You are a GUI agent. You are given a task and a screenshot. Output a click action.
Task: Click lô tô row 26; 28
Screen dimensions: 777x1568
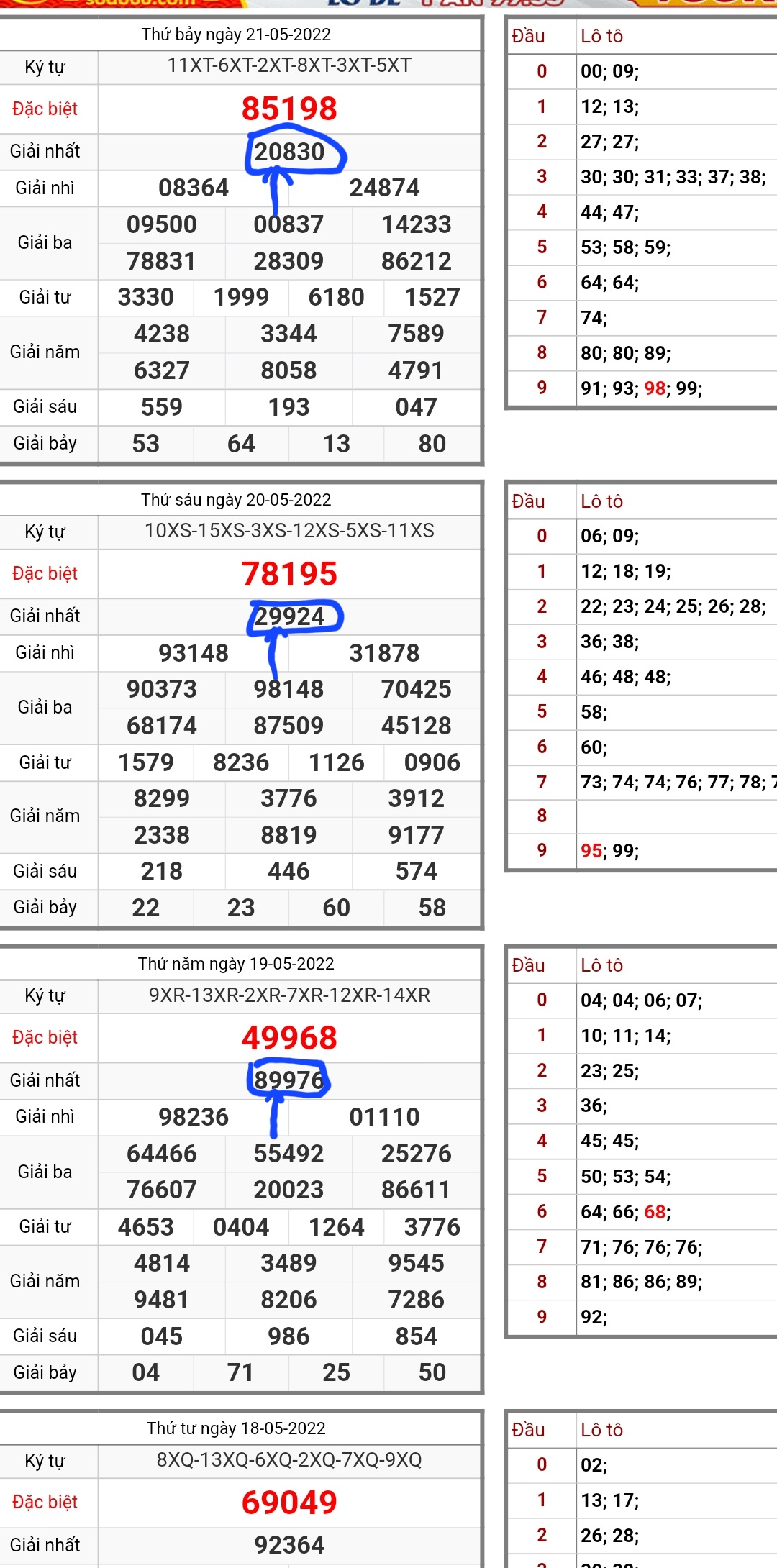[610, 1536]
